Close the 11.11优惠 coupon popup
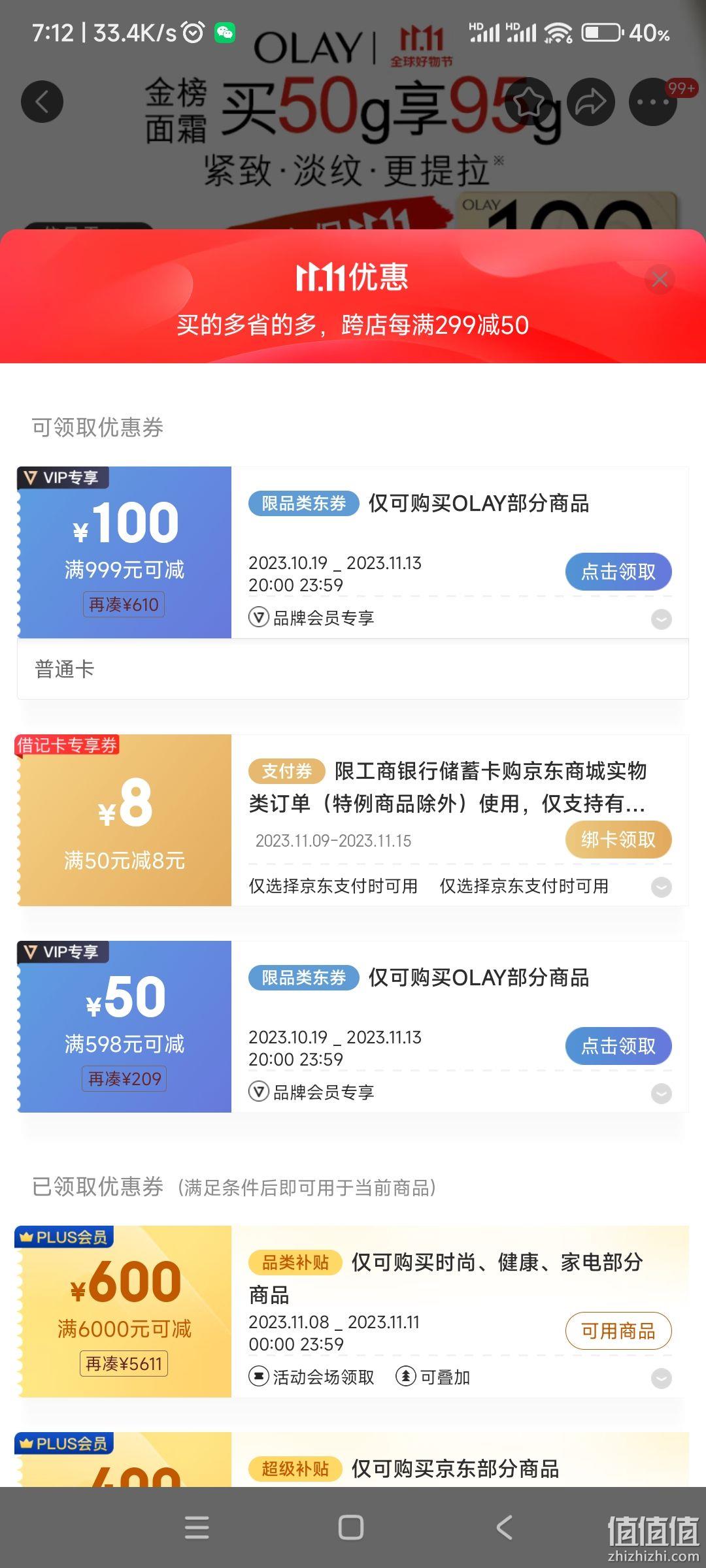 (x=660, y=280)
